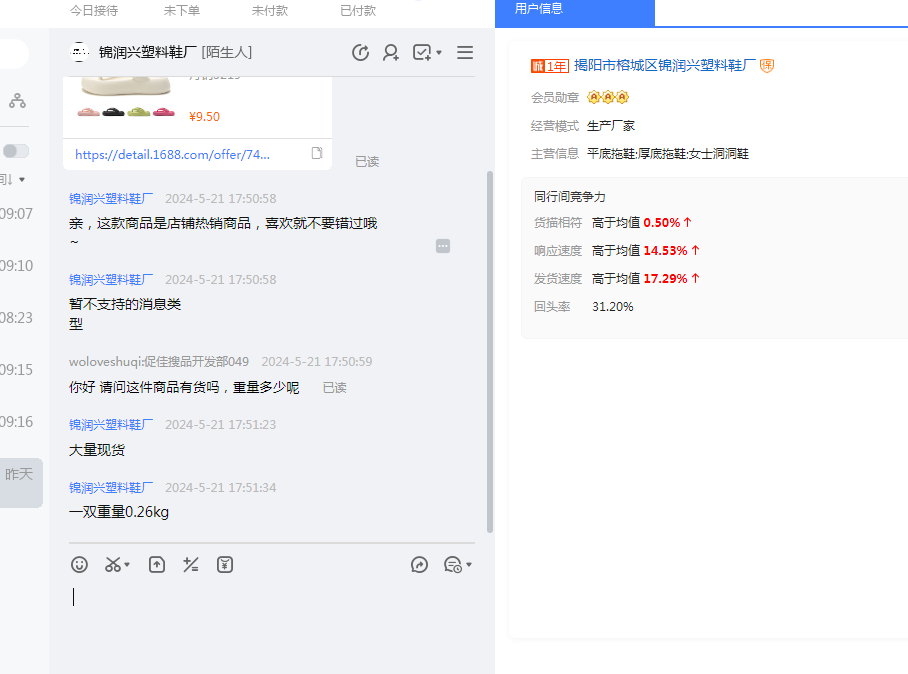Click the add contact icon in chat header

coord(391,53)
